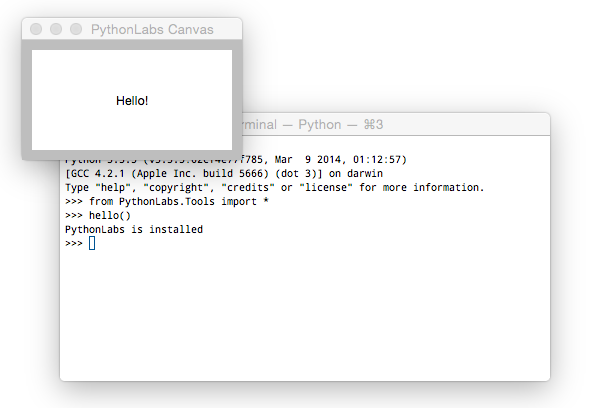This screenshot has width=594, height=408.
Task: Click the word darwin in terminal
Action: tap(365, 174)
